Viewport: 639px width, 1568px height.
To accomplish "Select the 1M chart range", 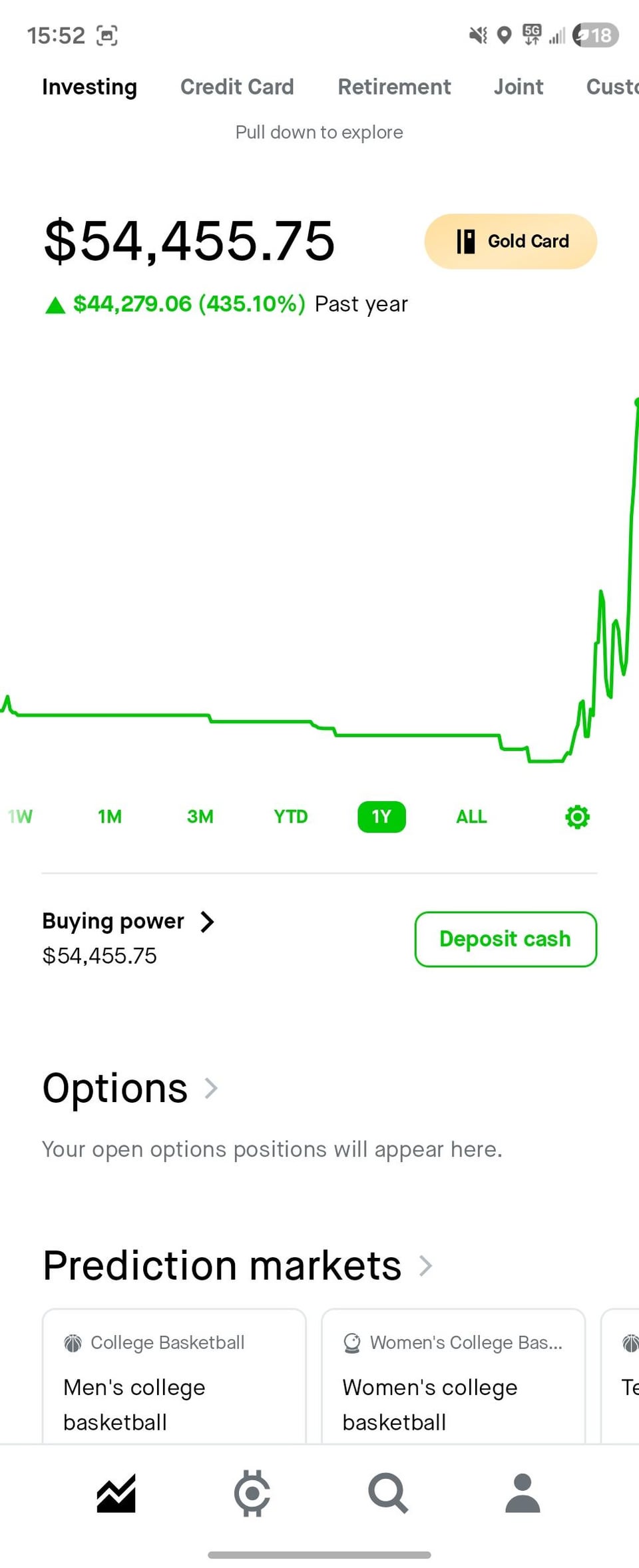I will 110,817.
